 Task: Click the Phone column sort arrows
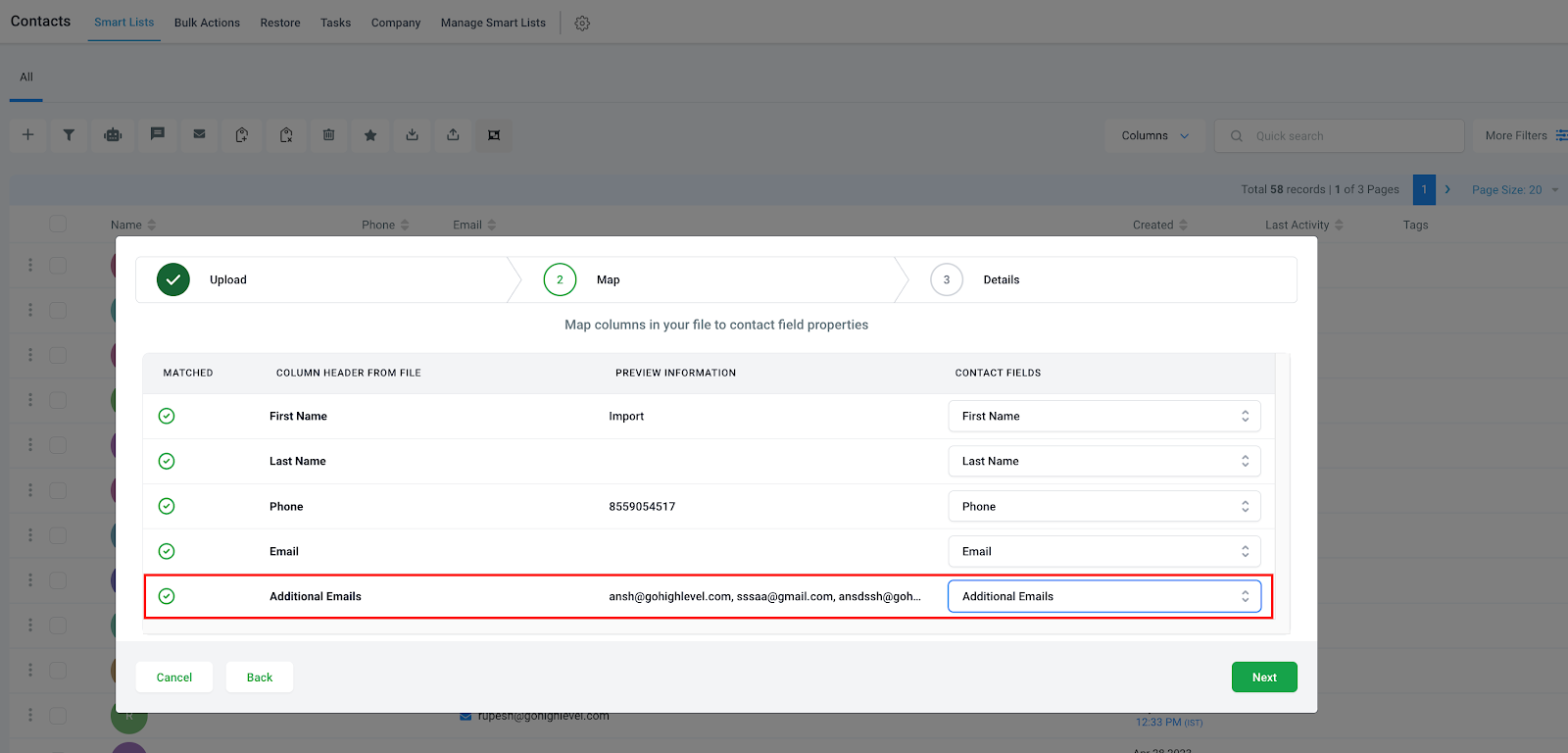(405, 226)
